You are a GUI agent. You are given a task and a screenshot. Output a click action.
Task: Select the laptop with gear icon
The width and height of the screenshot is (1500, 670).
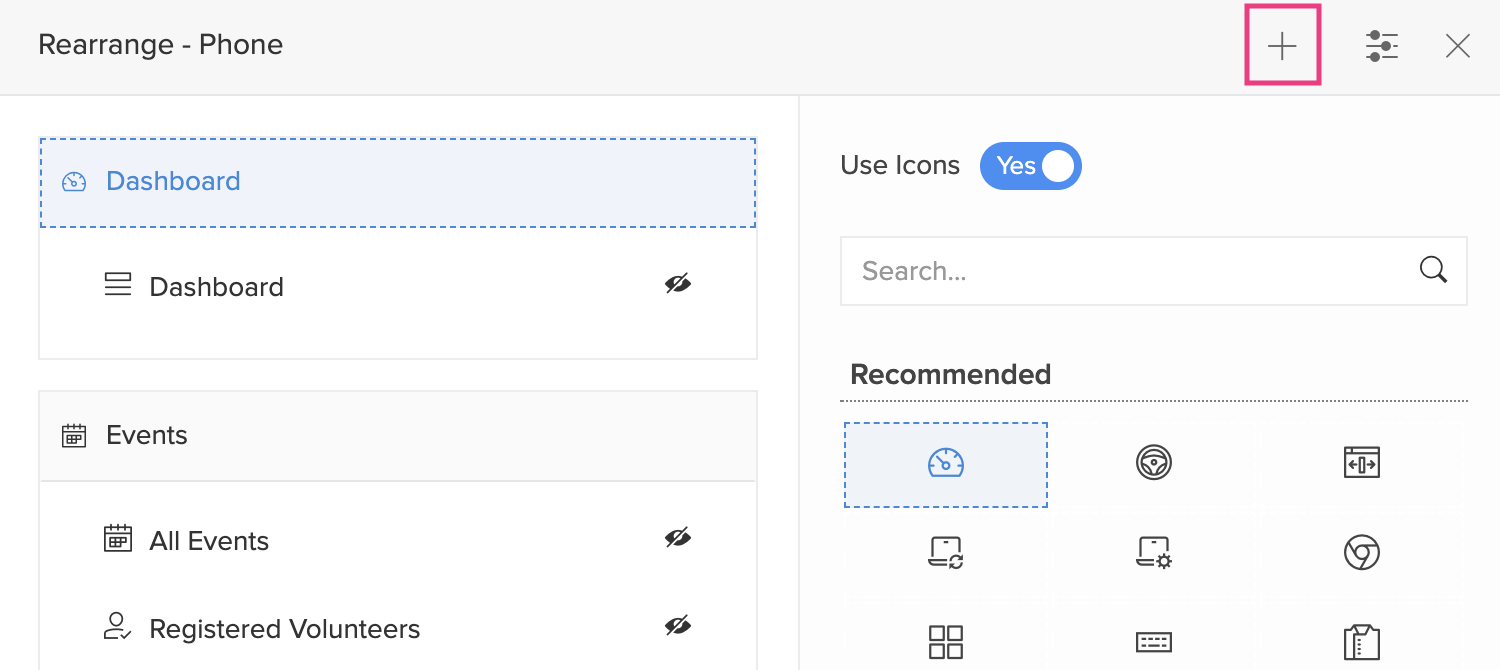click(x=1154, y=552)
